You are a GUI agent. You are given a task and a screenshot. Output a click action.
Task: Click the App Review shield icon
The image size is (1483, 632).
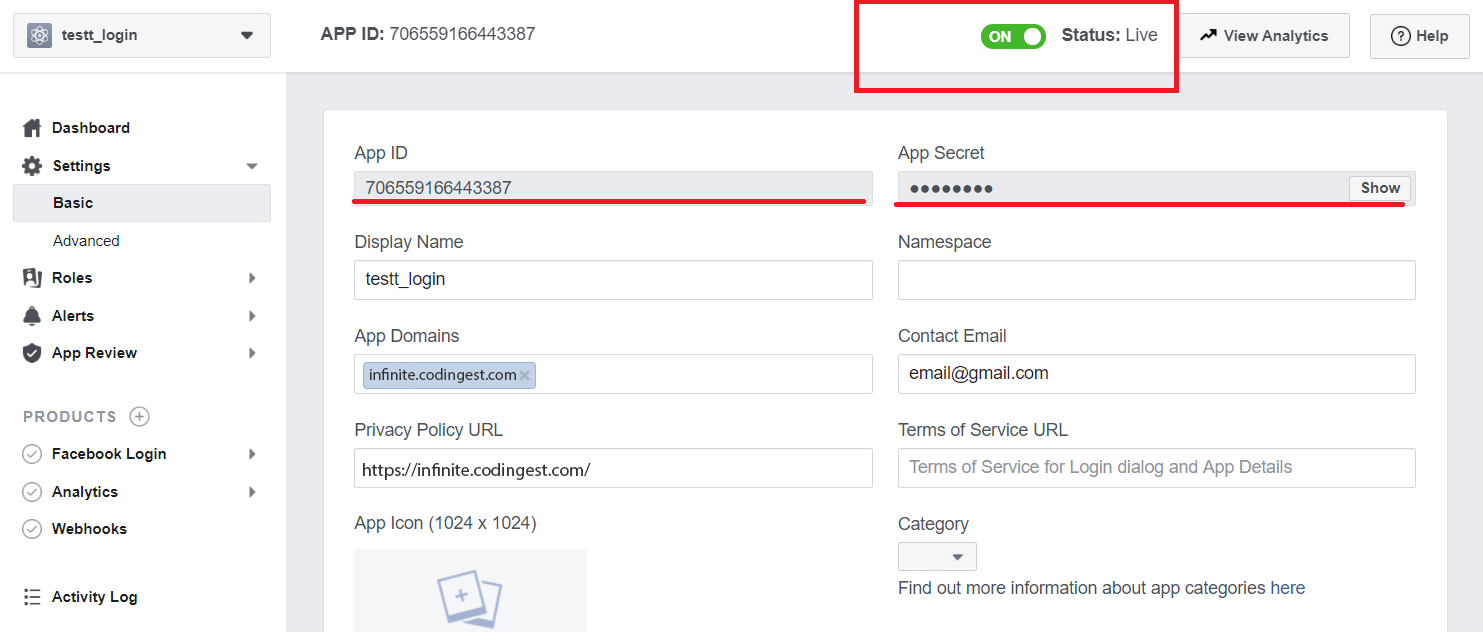32,353
